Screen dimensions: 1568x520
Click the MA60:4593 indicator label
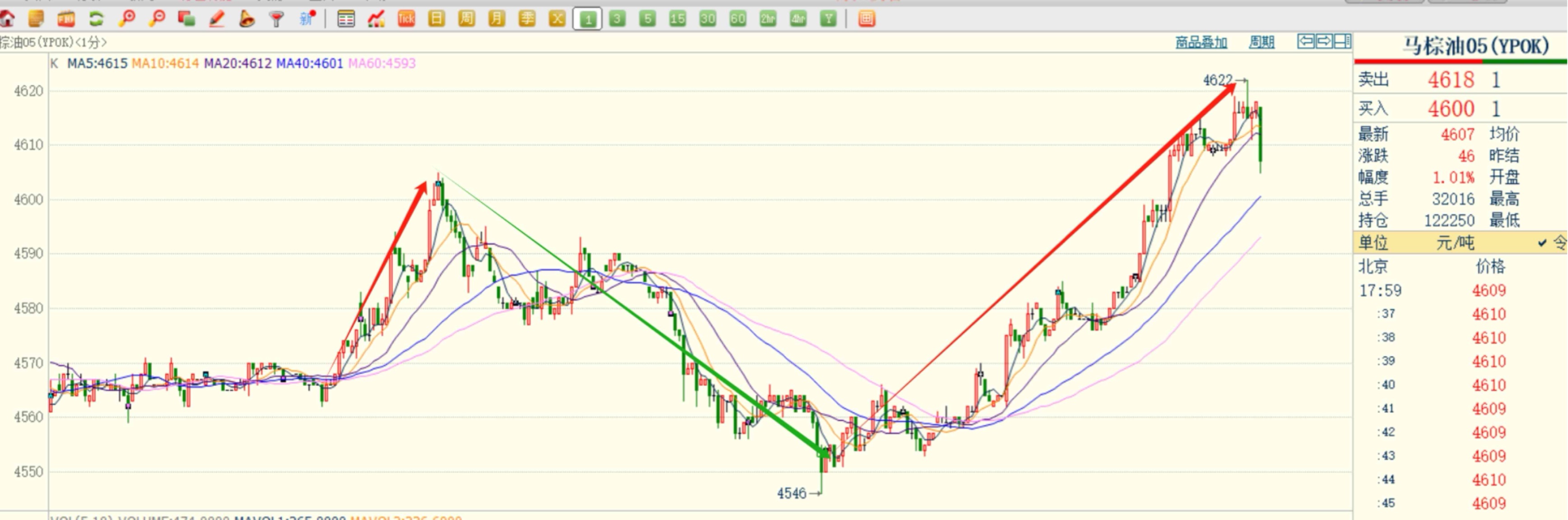point(382,63)
